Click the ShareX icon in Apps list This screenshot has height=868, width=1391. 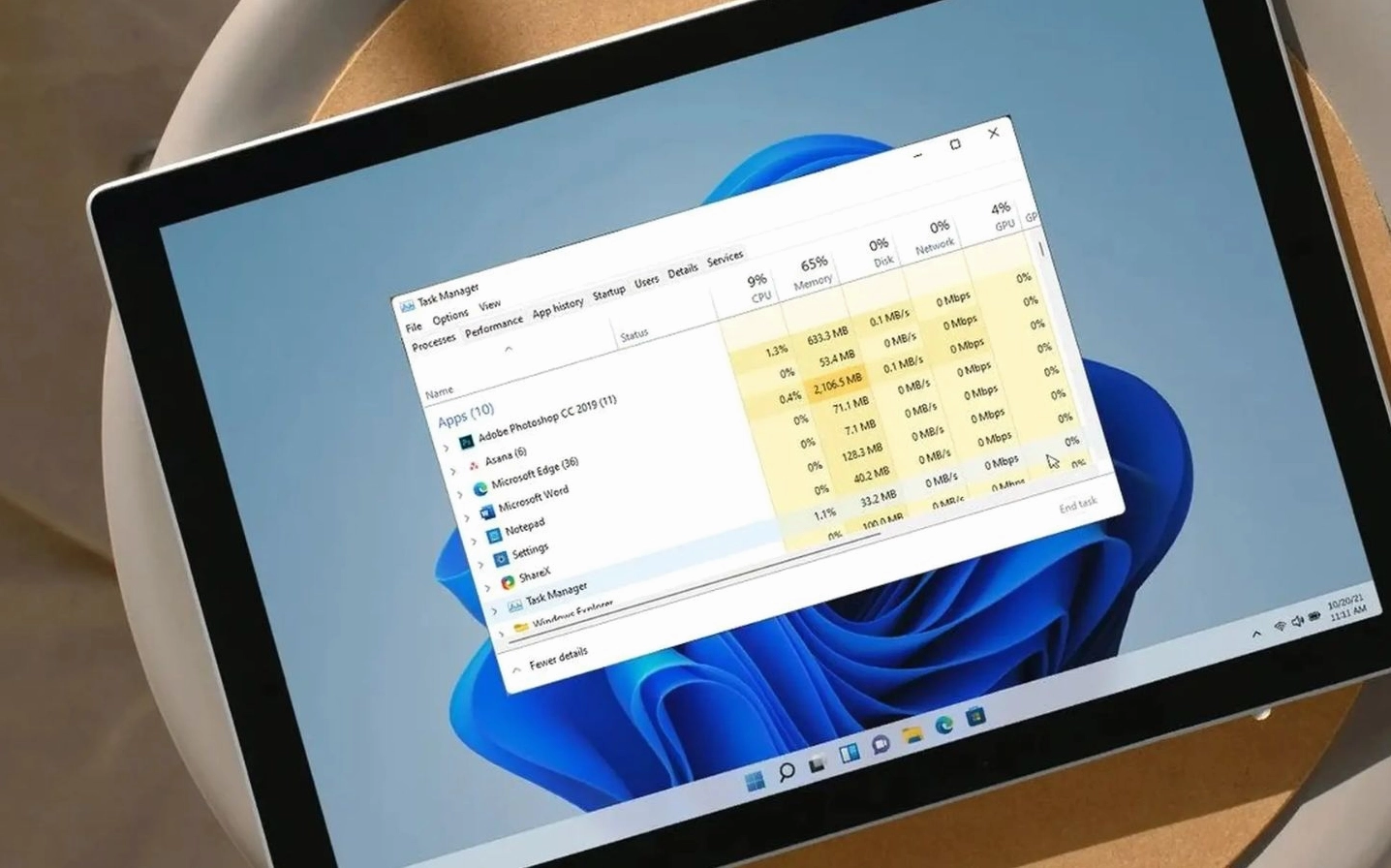point(507,582)
